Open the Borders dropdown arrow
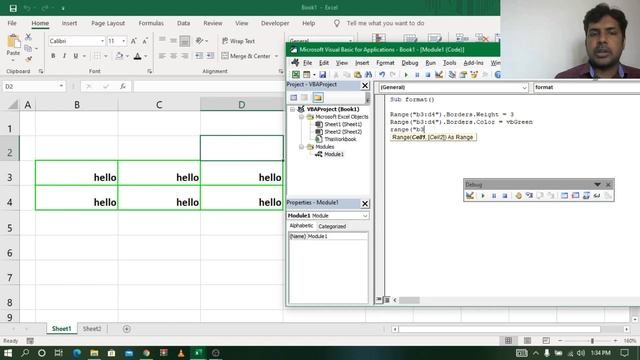Image resolution: width=640 pixels, height=360 pixels. coord(106,56)
